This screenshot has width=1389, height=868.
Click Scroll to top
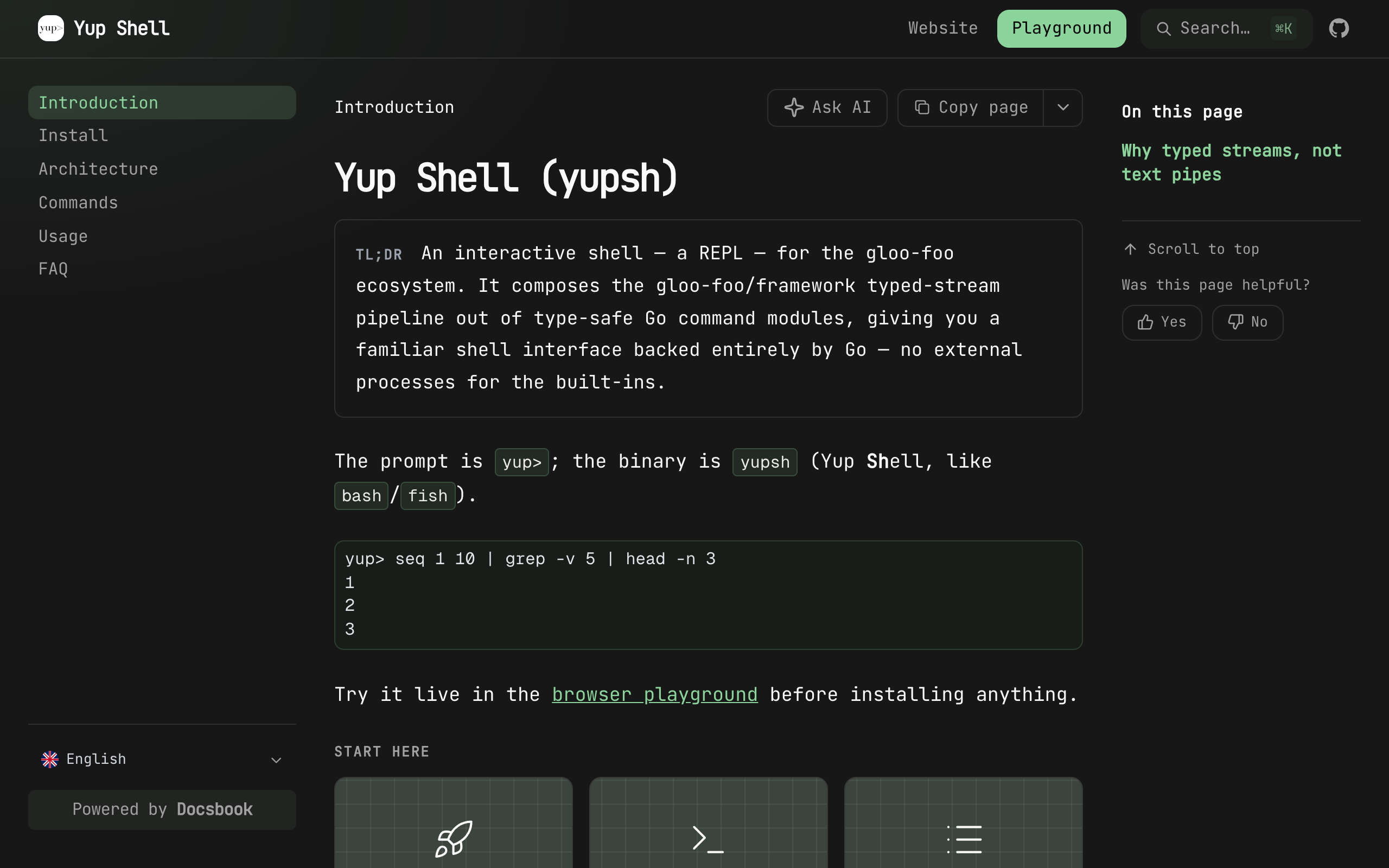(1190, 249)
